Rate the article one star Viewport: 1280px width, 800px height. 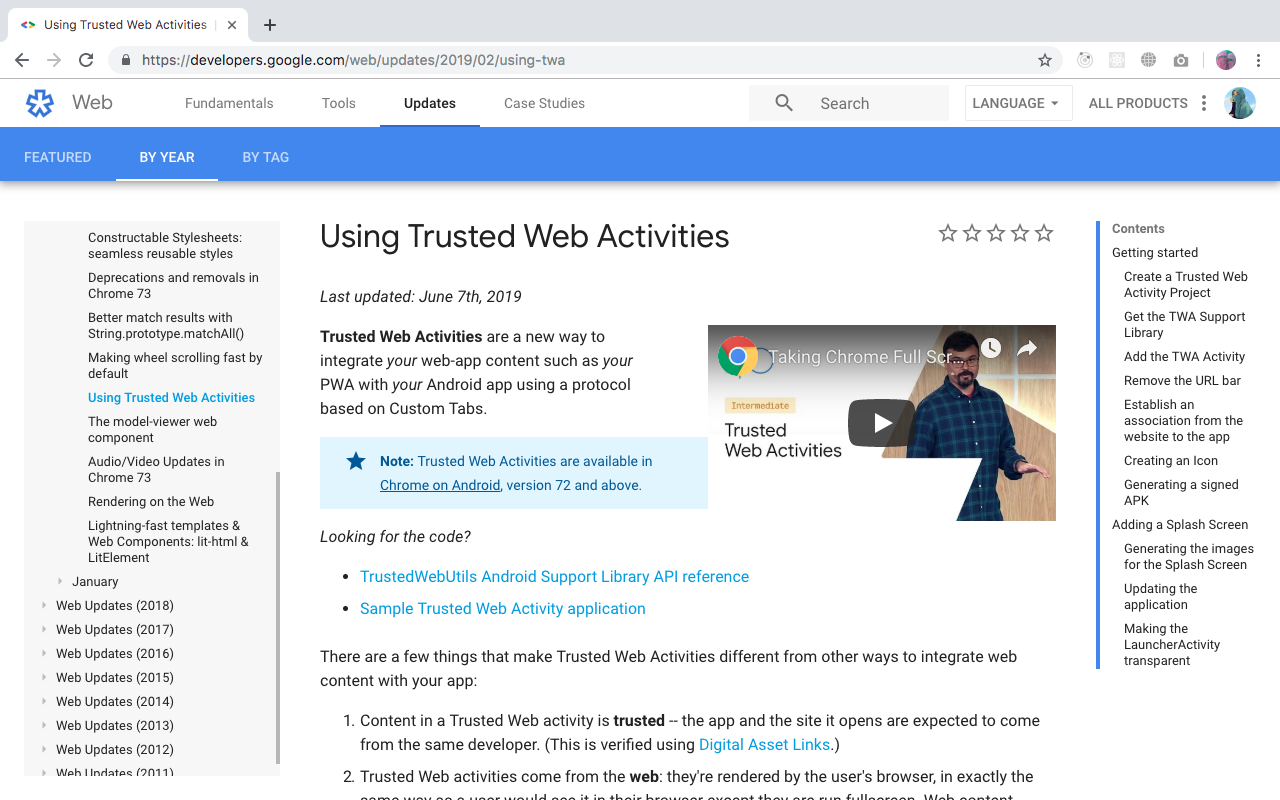pyautogui.click(x=948, y=233)
